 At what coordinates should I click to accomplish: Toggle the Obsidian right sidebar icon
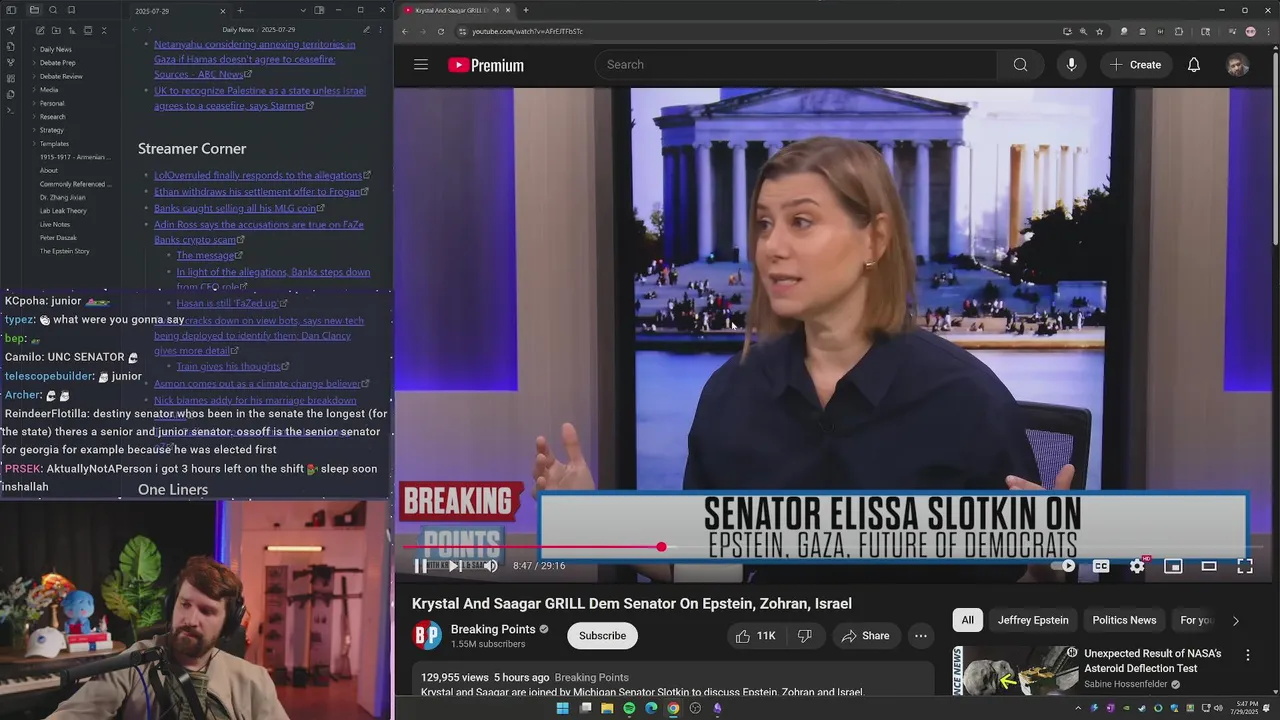click(319, 10)
